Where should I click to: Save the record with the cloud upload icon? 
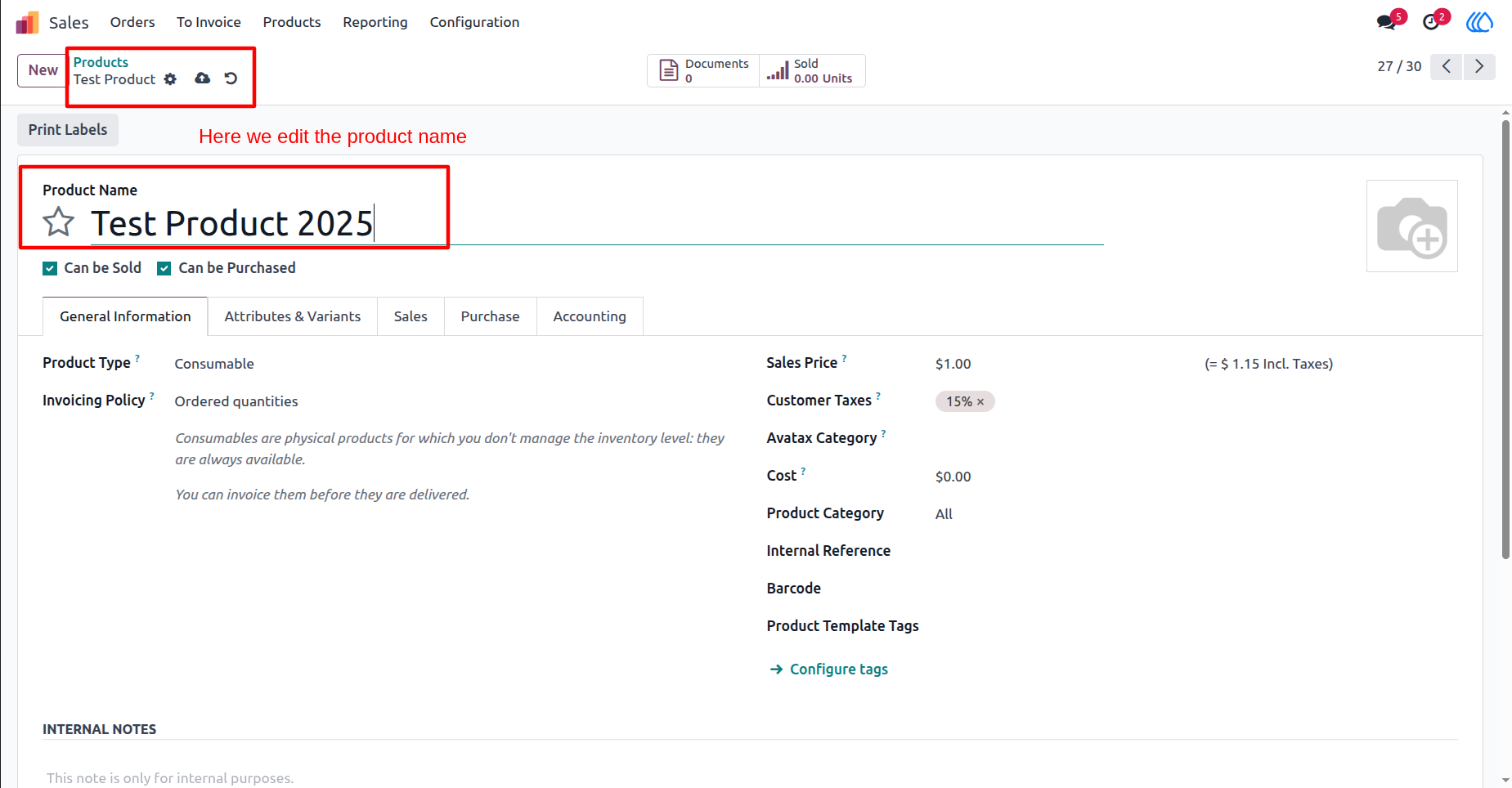point(203,78)
